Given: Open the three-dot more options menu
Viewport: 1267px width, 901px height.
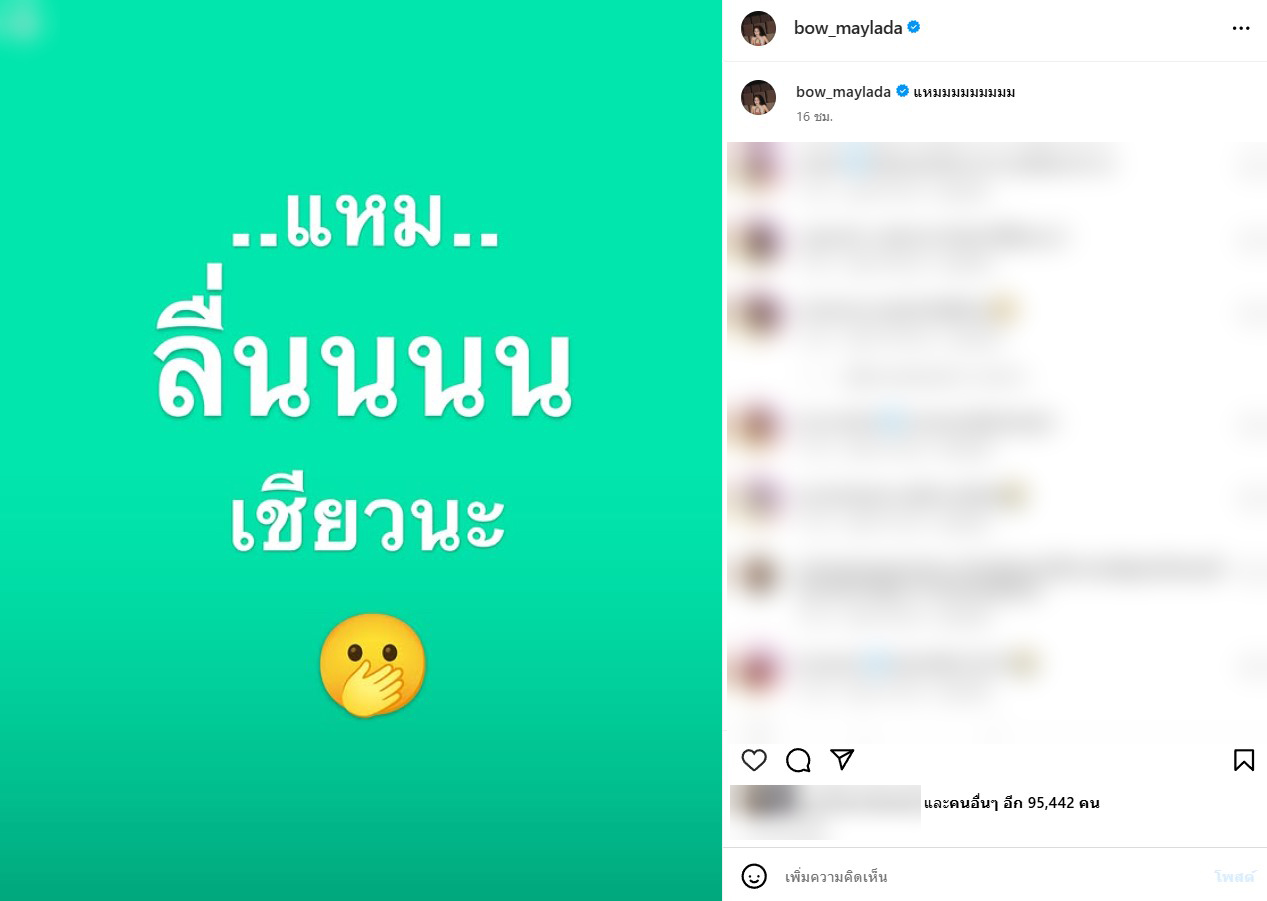Looking at the screenshot, I should (1241, 28).
